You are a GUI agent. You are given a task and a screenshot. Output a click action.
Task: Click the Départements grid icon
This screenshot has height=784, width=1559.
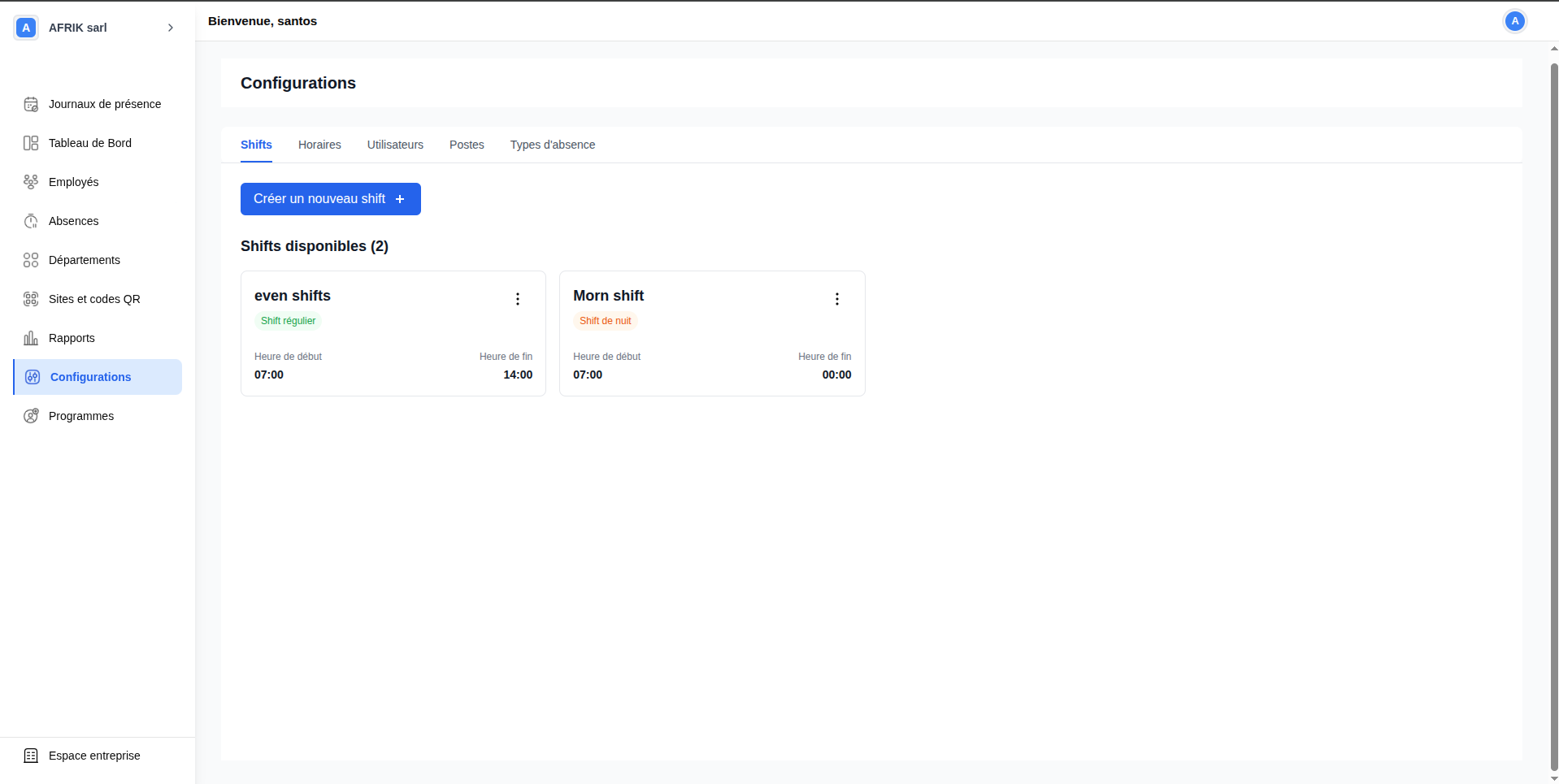click(x=31, y=260)
